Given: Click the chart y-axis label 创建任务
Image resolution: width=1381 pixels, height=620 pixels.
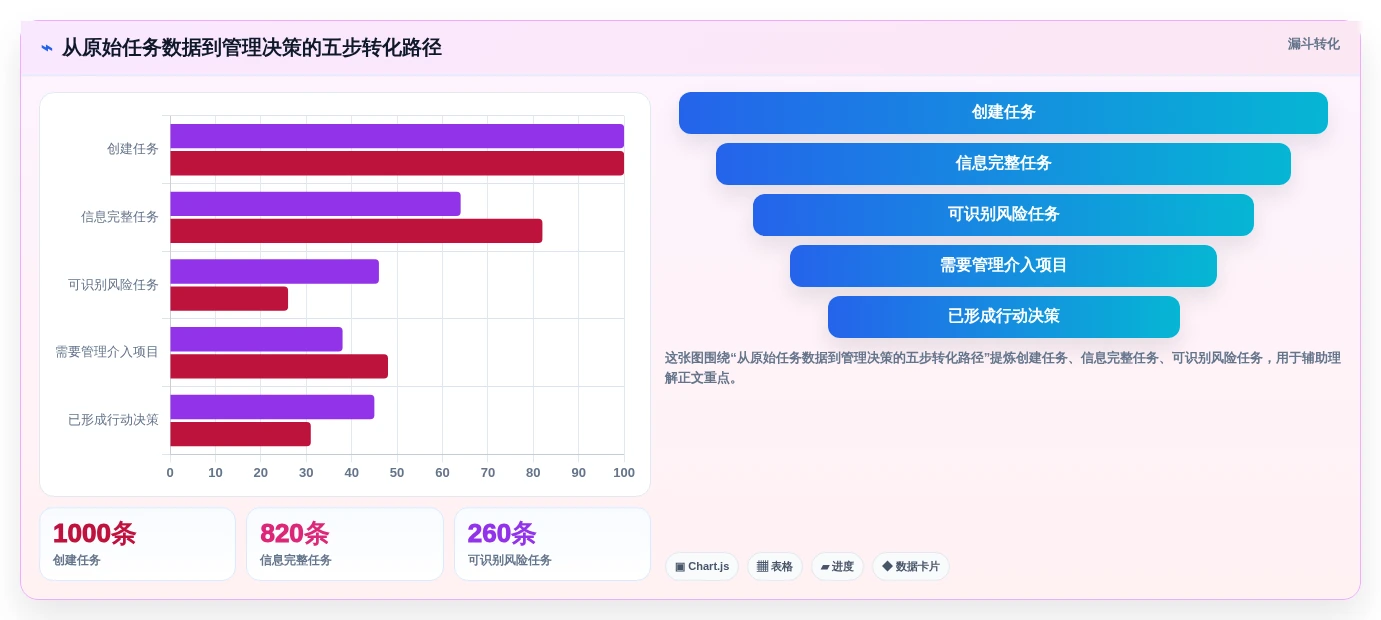Looking at the screenshot, I should coord(133,149).
